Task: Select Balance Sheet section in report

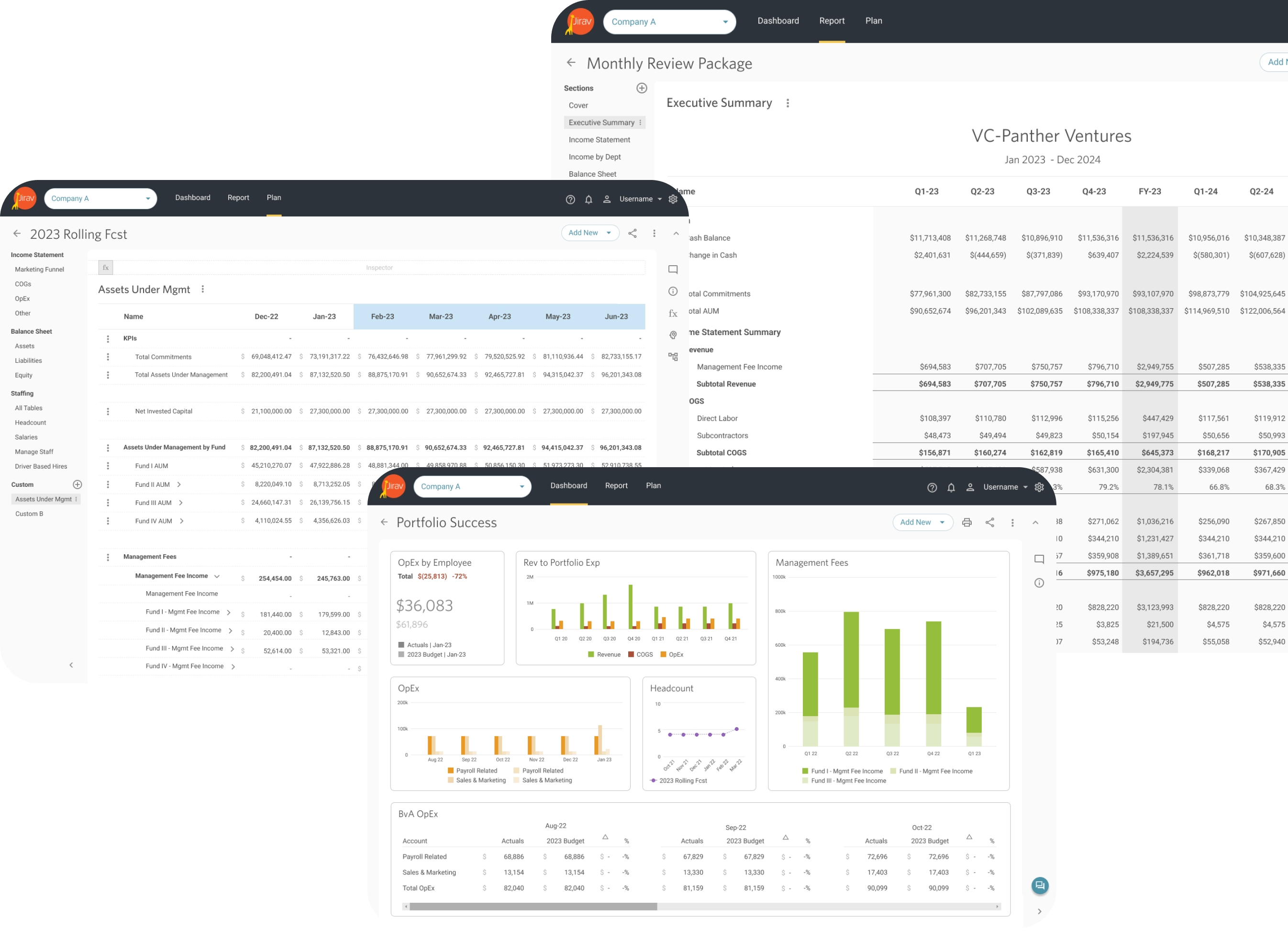Action: [x=592, y=174]
